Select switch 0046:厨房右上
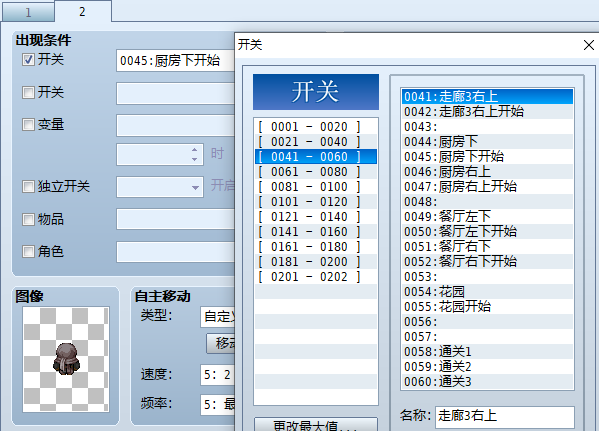Screen dimensions: 599x431 (x=487, y=172)
